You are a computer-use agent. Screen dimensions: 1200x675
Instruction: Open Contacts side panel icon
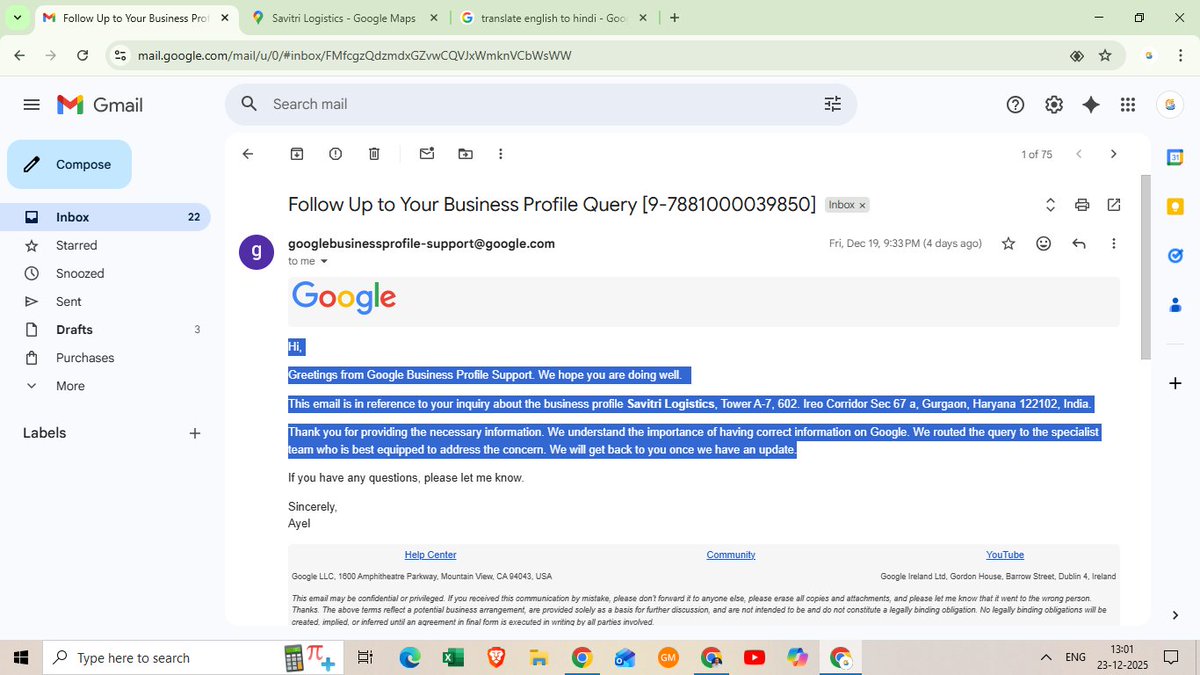click(x=1176, y=305)
